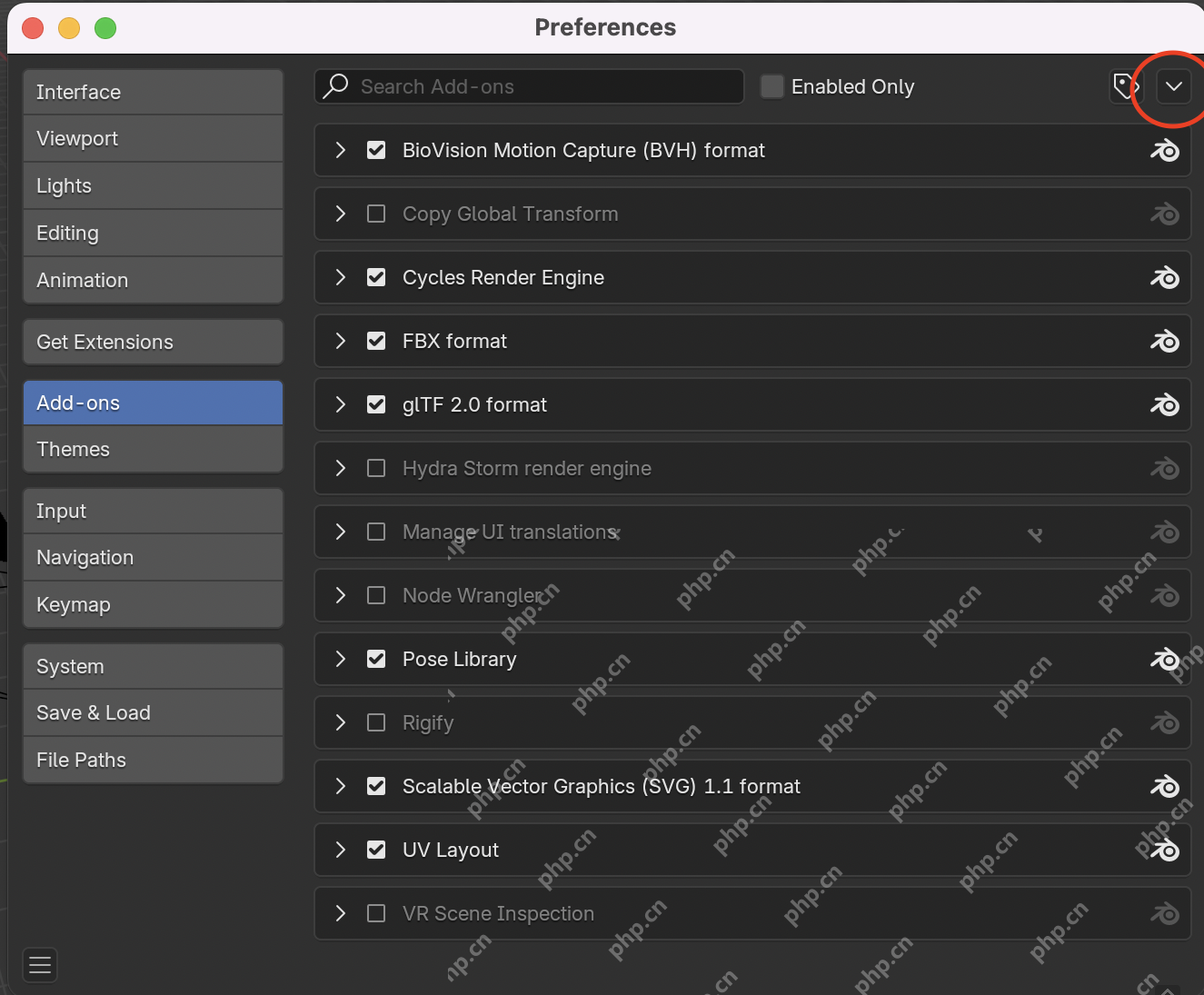Screen dimensions: 1204x995
Task: Click the Blender logo icon on Node Wrangler row
Action: point(1165,595)
